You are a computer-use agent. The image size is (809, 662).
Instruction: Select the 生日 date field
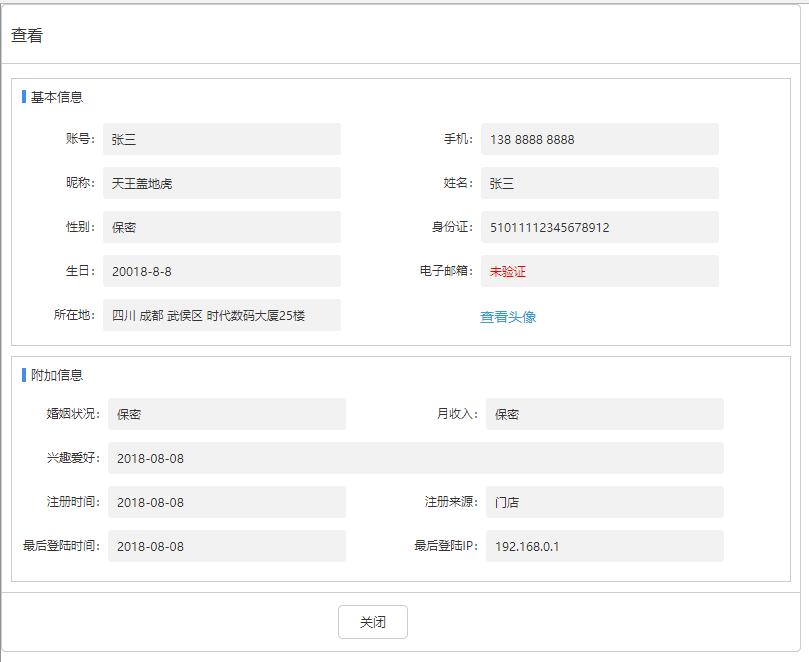(x=221, y=271)
